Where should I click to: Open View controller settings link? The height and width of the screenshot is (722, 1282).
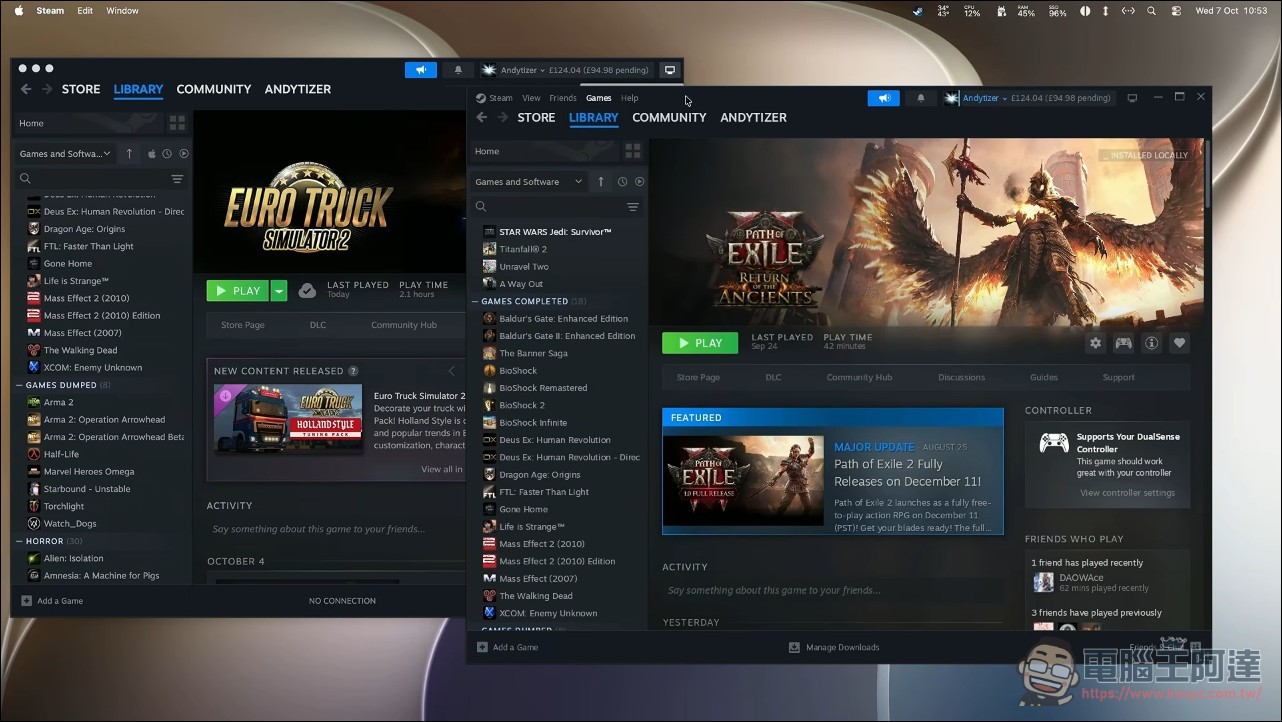1127,493
